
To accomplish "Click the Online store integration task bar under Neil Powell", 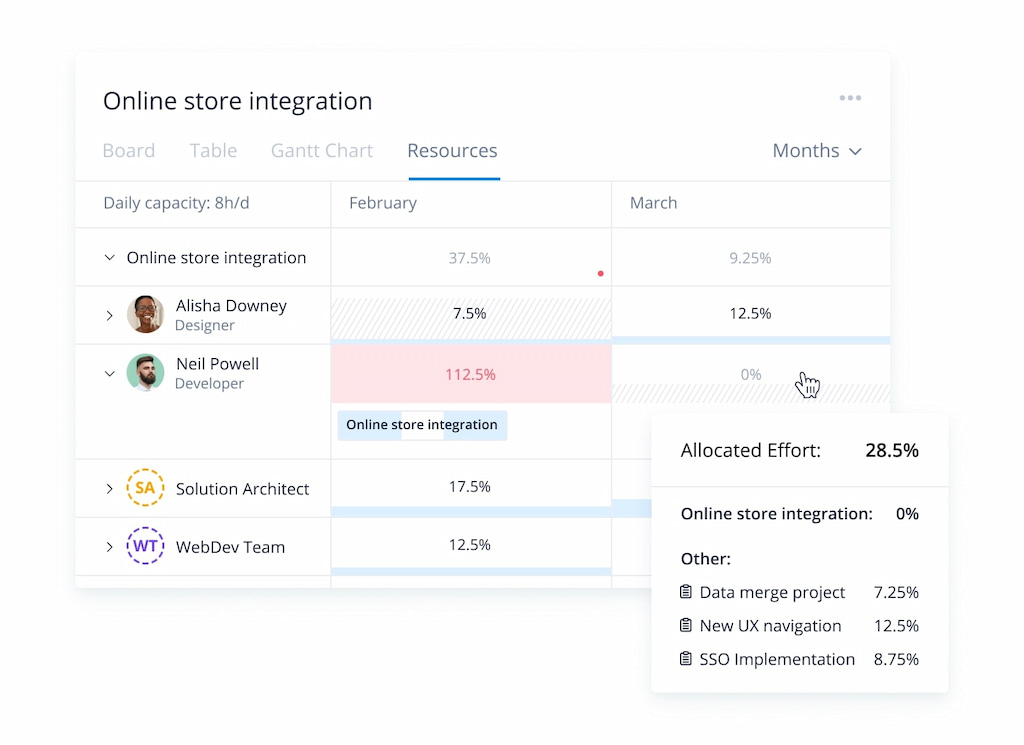I will (x=422, y=425).
